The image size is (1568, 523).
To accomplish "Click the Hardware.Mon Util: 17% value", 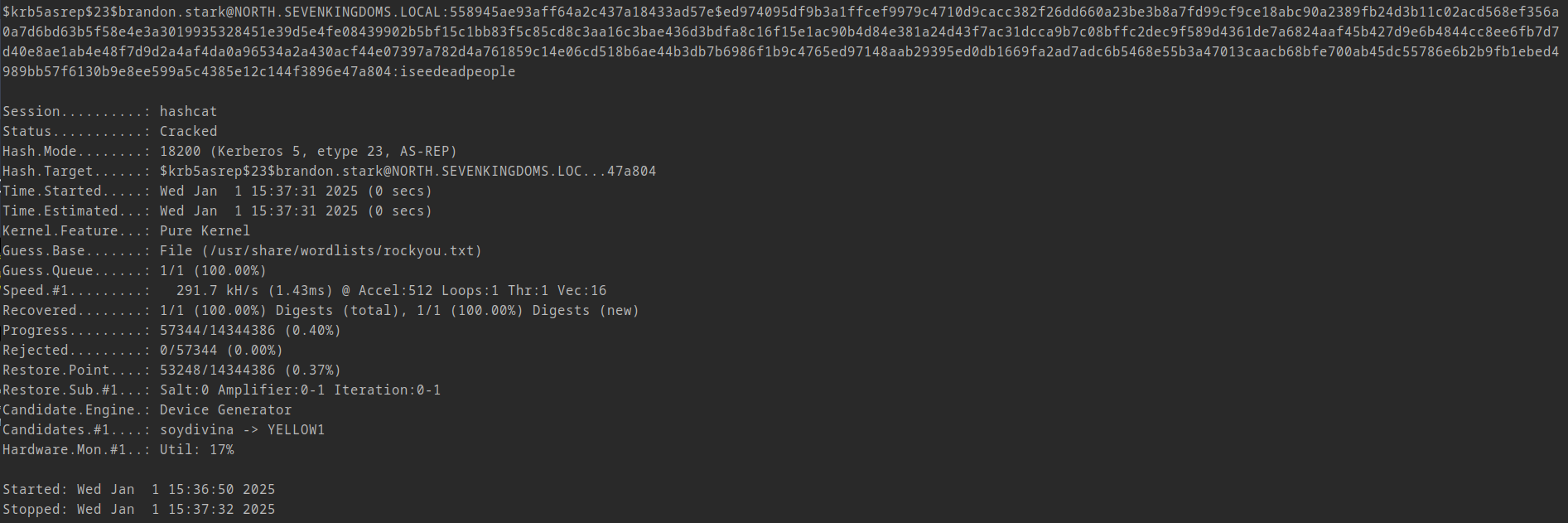I will click(196, 450).
